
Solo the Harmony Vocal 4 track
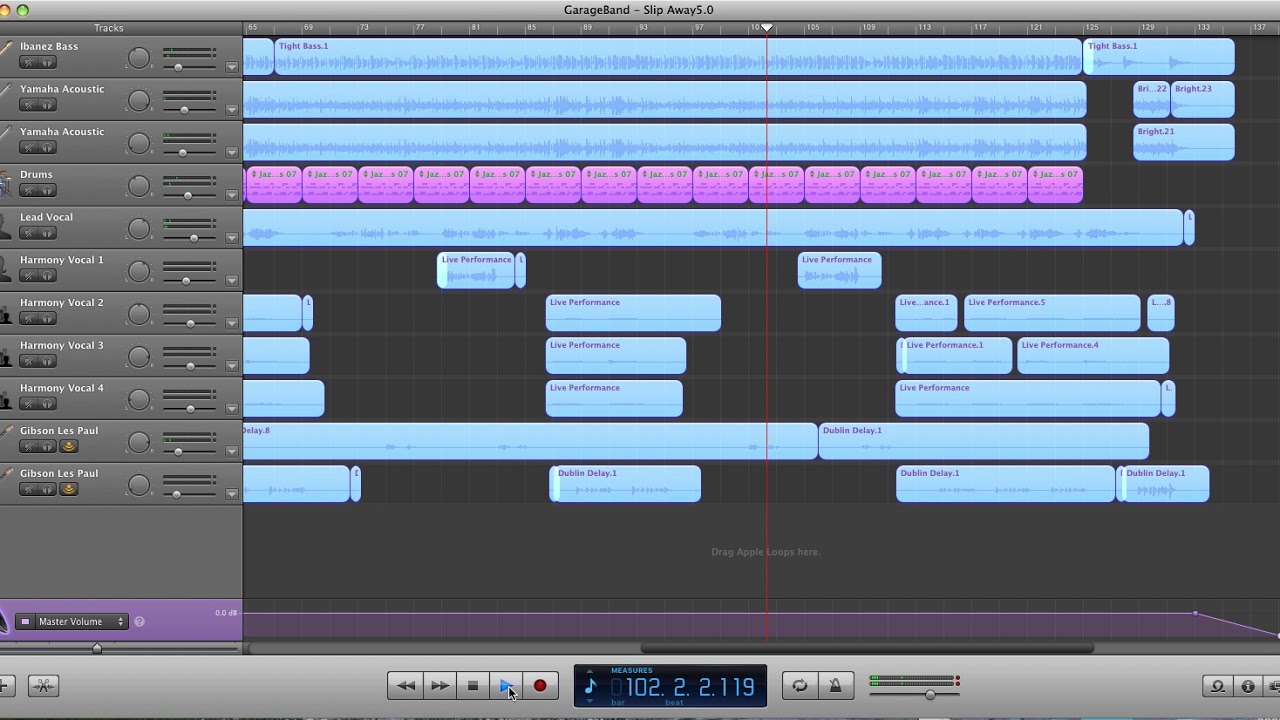tap(46, 404)
